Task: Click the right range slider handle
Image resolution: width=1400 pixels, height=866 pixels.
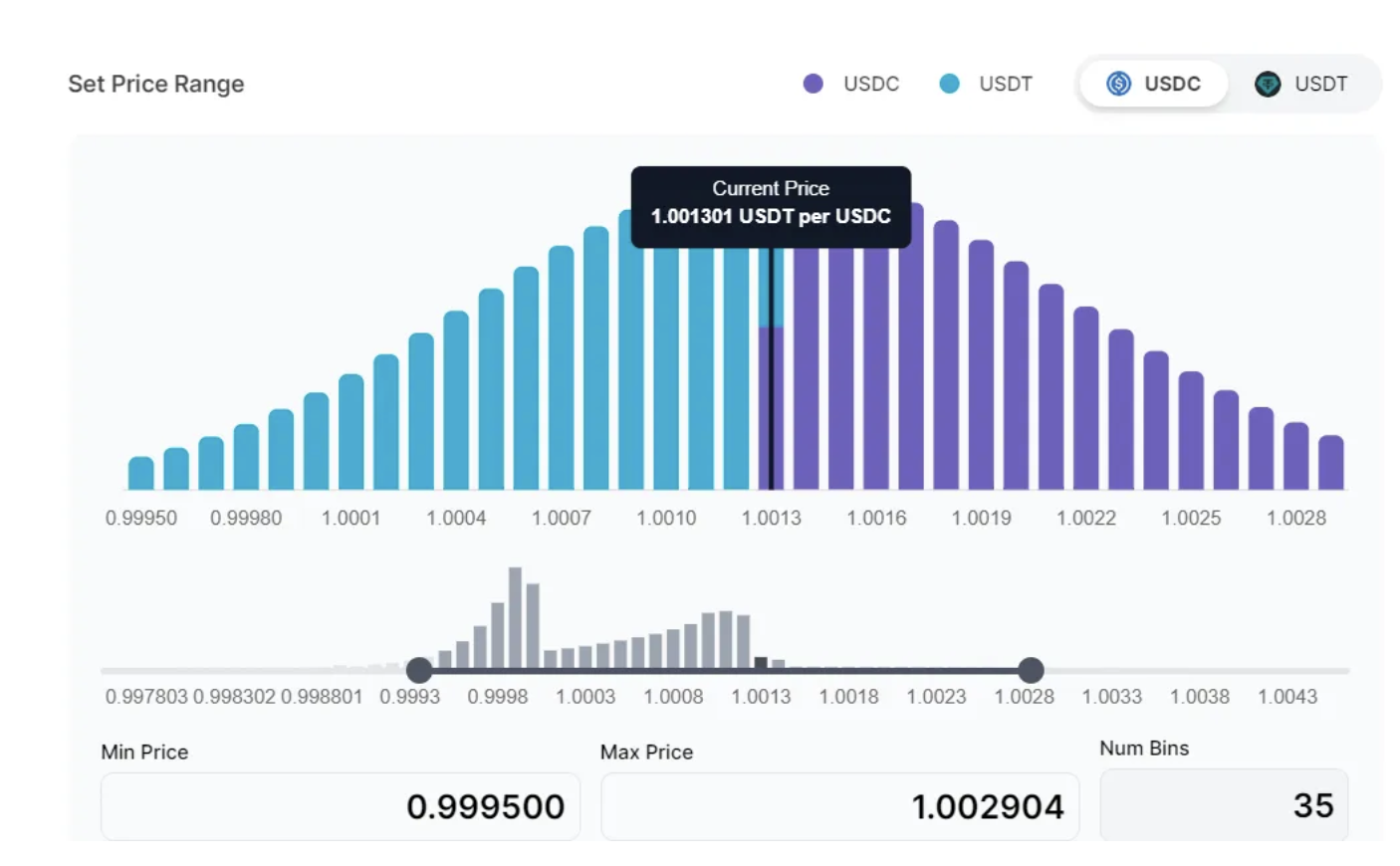Action: click(1031, 670)
